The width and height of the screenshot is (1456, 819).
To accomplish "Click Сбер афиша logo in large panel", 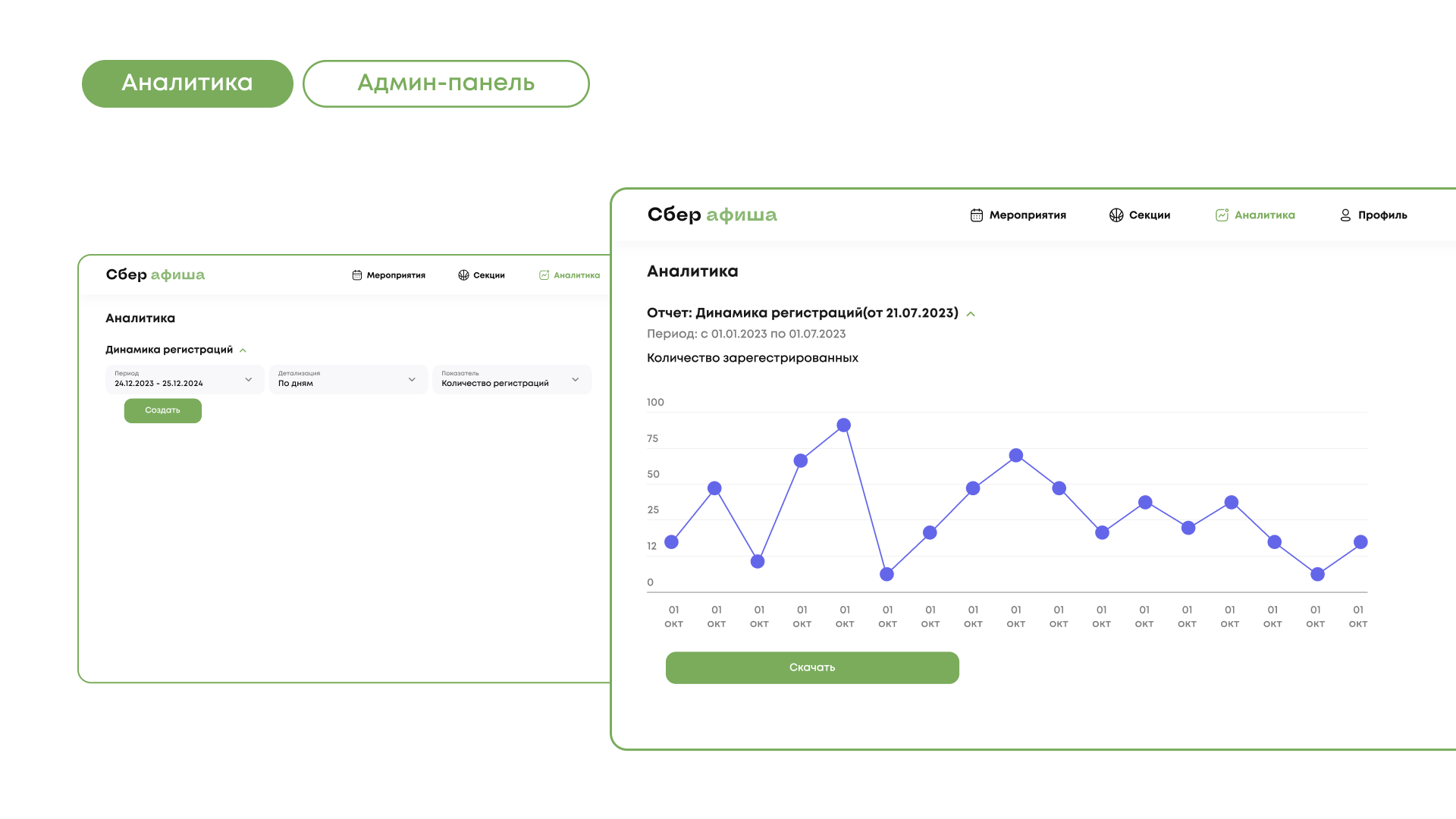I will click(x=712, y=215).
